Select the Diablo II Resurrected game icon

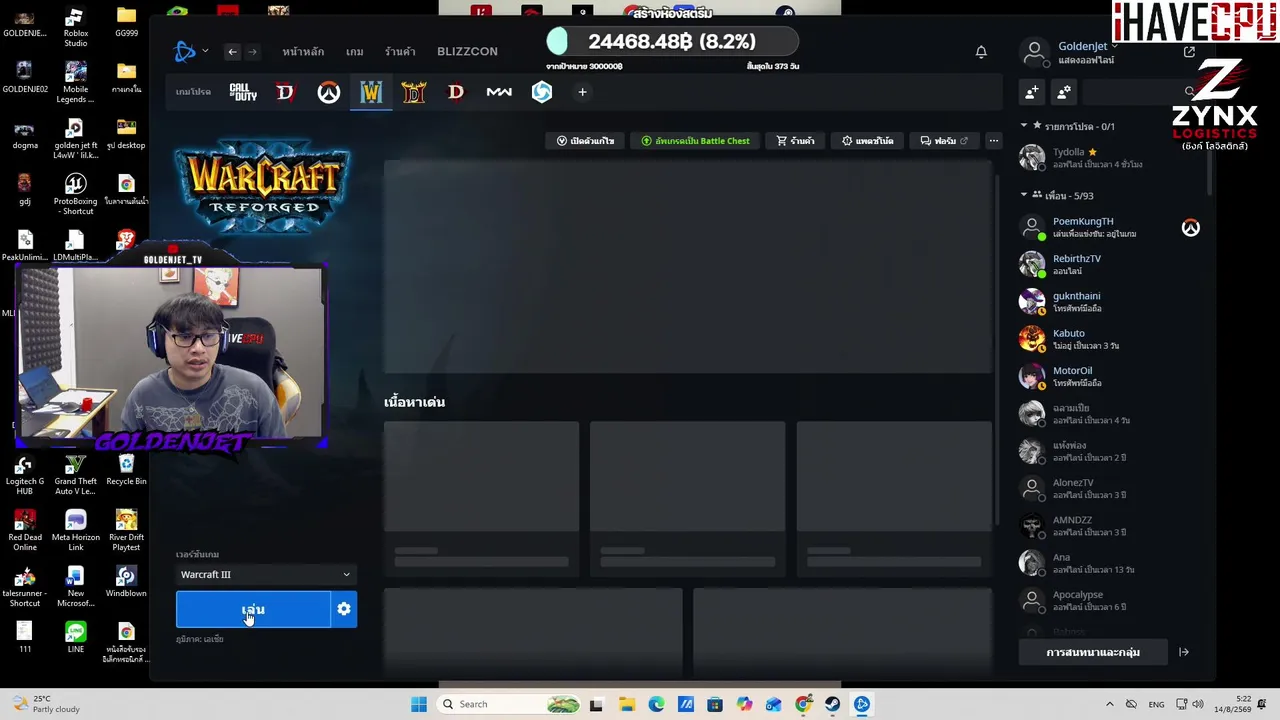tap(413, 92)
